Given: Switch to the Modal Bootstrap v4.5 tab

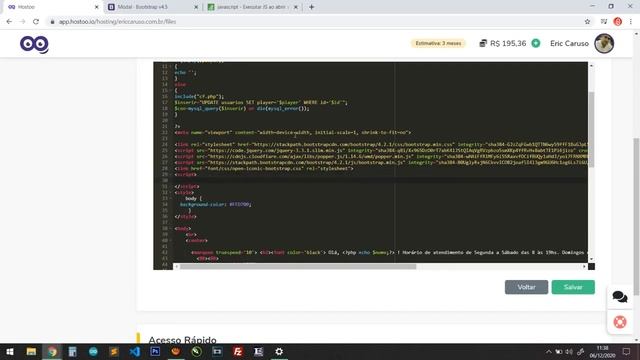Looking at the screenshot, I should pyautogui.click(x=153, y=7).
